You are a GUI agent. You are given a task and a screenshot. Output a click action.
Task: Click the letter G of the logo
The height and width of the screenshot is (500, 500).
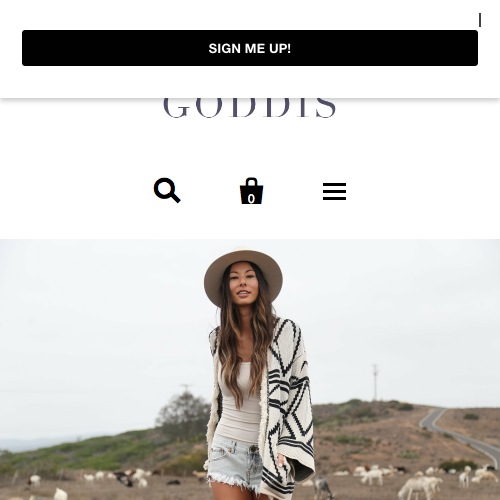(x=175, y=108)
